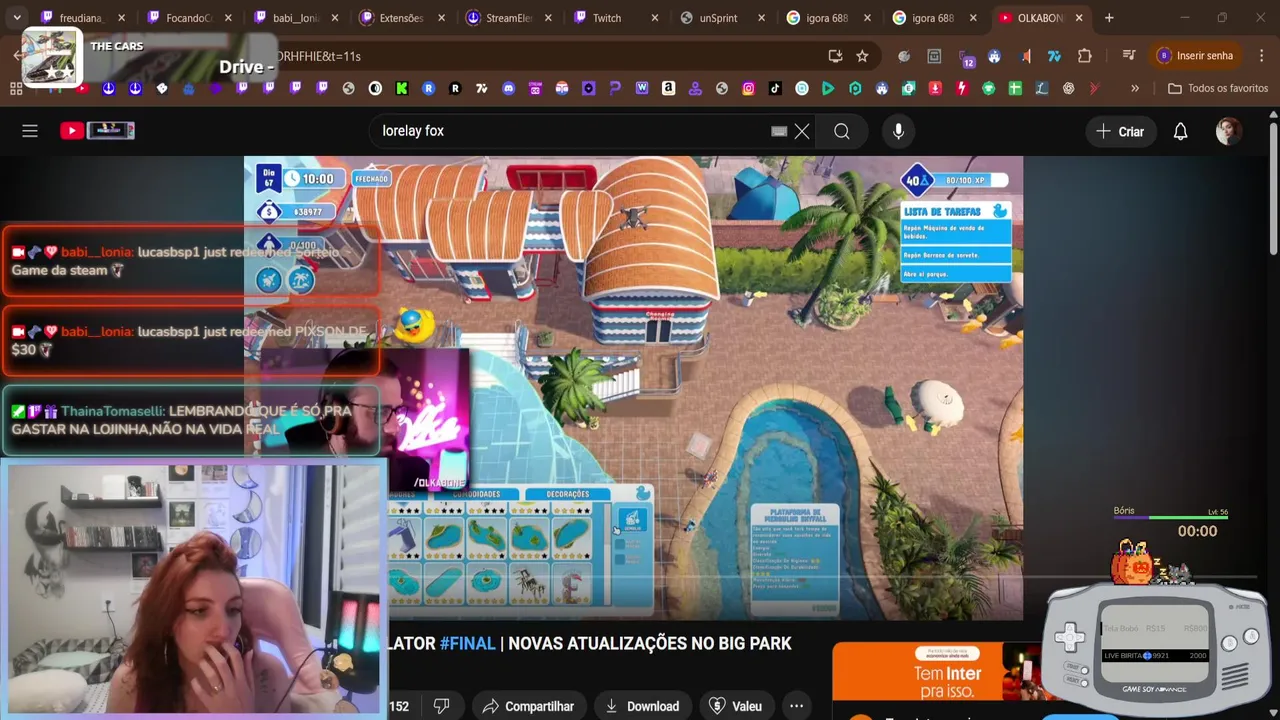Click the #FINAL hashtag in title

[x=467, y=643]
